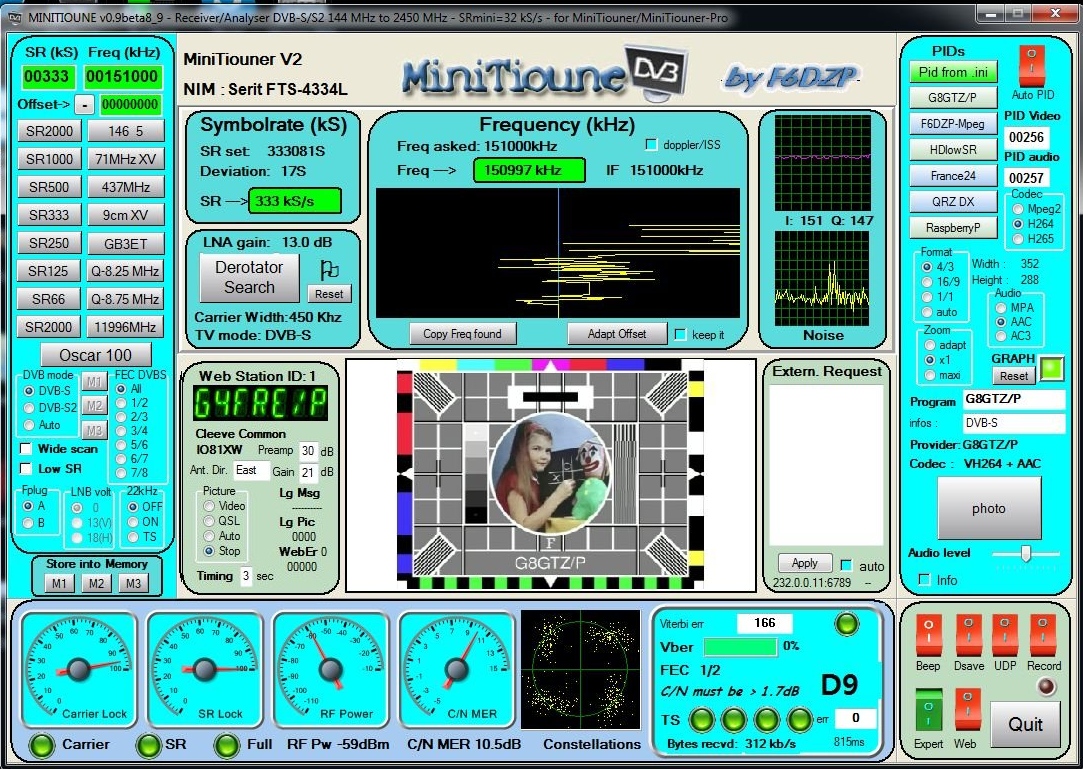The height and width of the screenshot is (769, 1083).
Task: Enable the Low SR checkbox
Action: pos(26,468)
